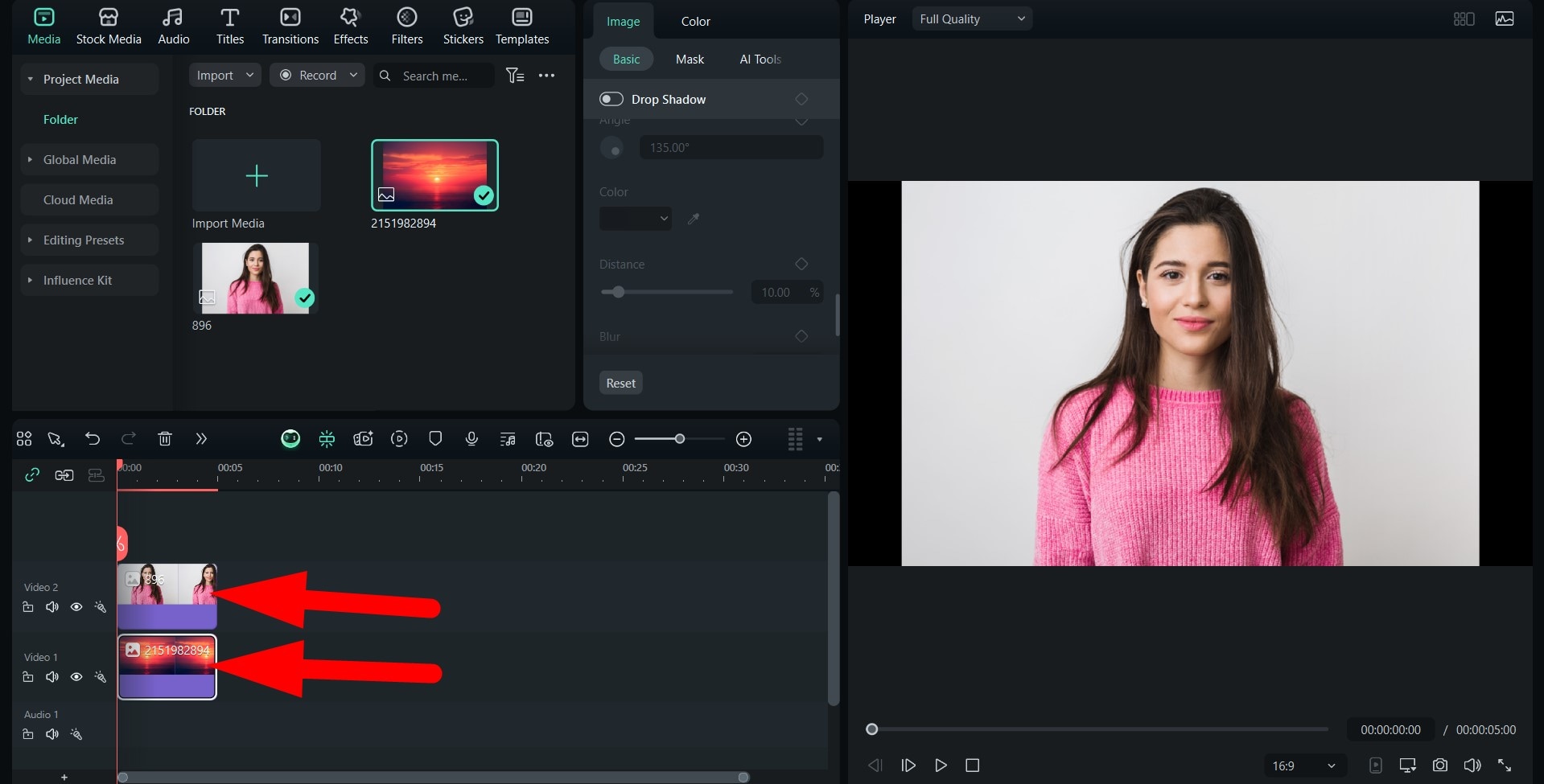Image resolution: width=1544 pixels, height=784 pixels.
Task: Select the Folder item
Action: point(60,119)
